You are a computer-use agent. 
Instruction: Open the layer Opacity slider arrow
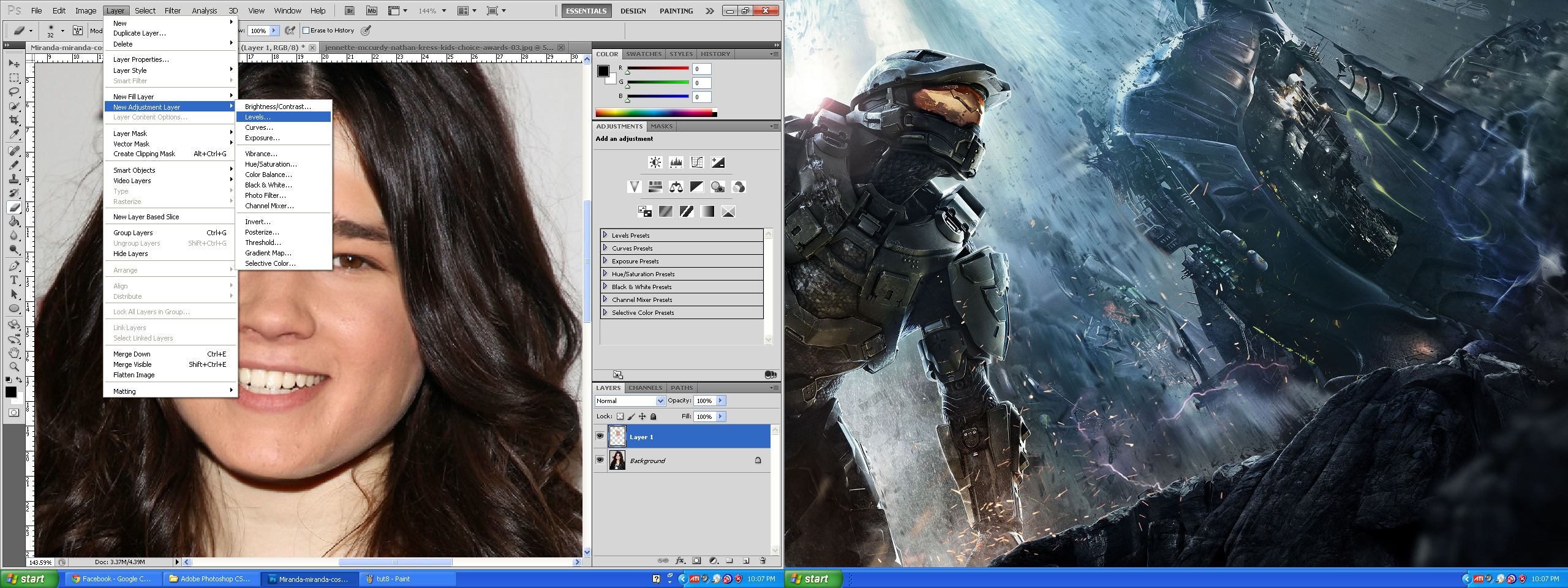(x=721, y=401)
